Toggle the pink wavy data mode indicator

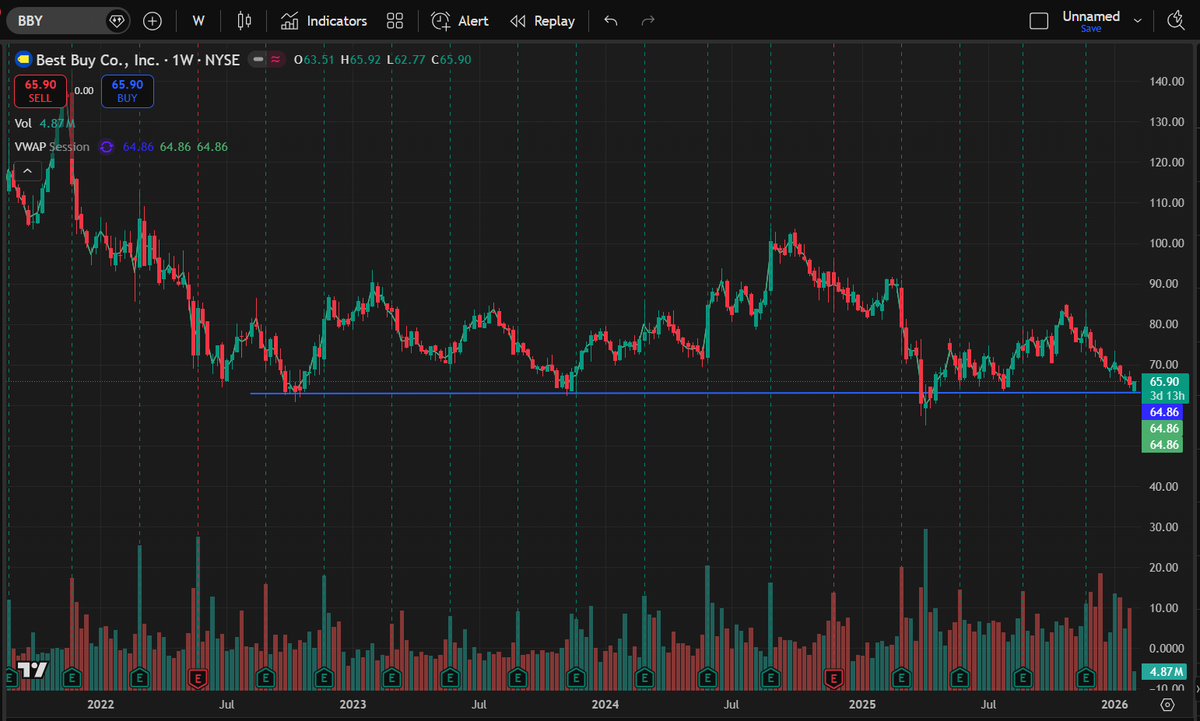(274, 60)
